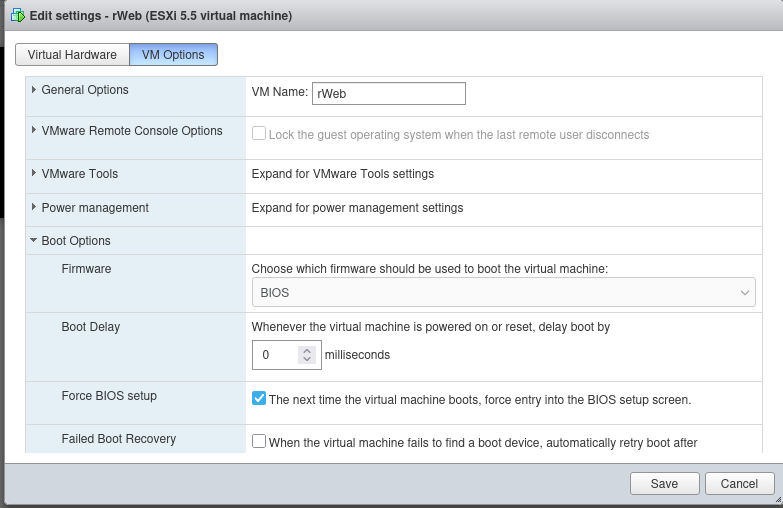Image resolution: width=783 pixels, height=508 pixels.
Task: Increase boot delay with the up arrow
Action: (x=307, y=350)
